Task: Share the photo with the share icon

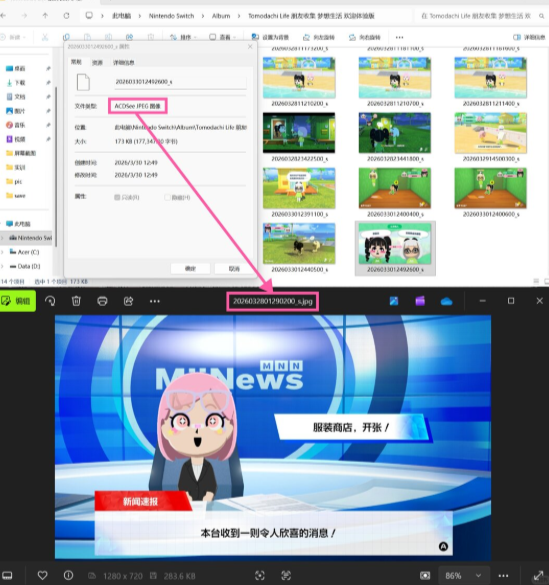Action: pyautogui.click(x=128, y=301)
